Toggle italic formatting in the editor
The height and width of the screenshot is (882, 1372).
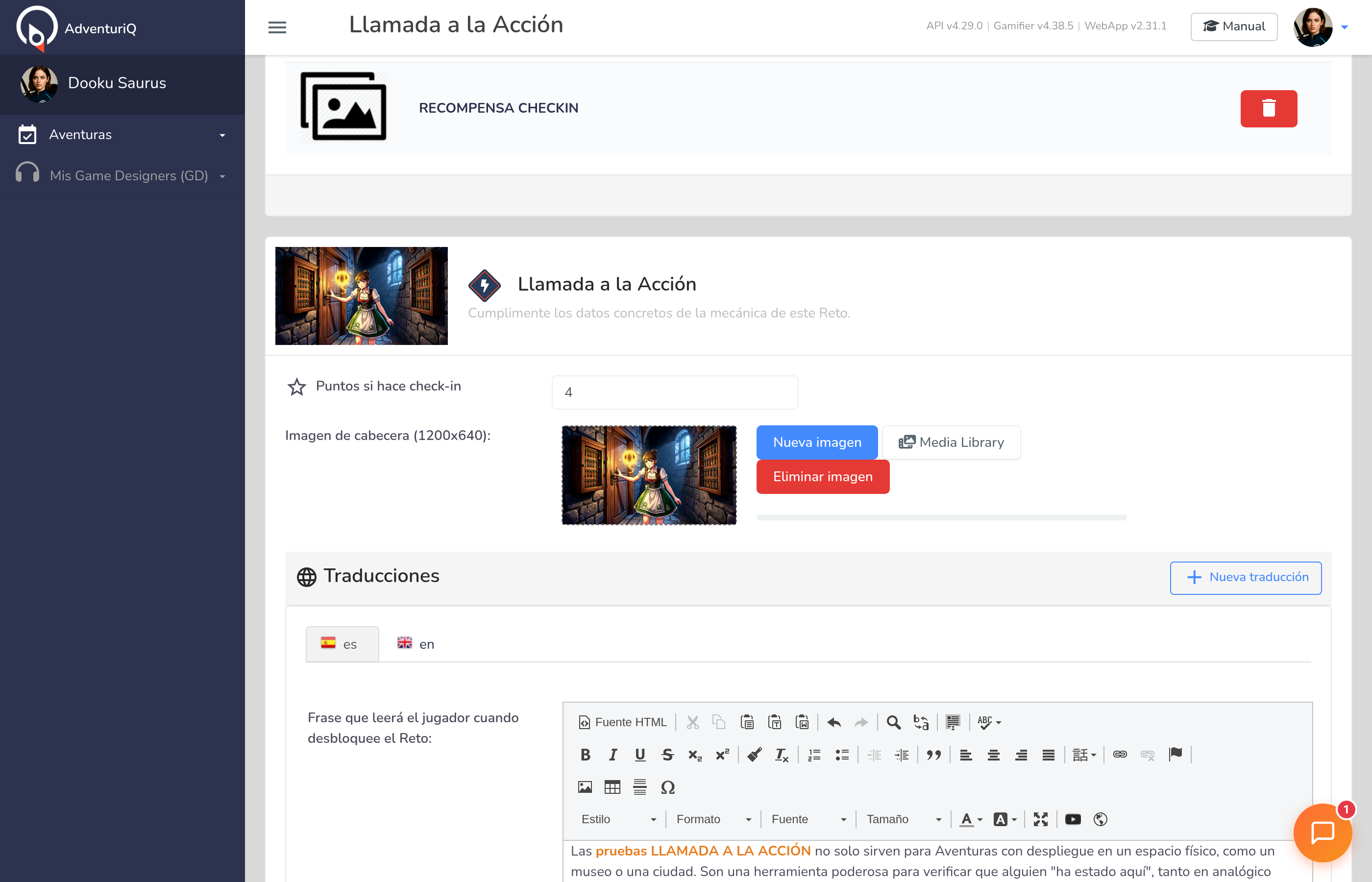[612, 755]
